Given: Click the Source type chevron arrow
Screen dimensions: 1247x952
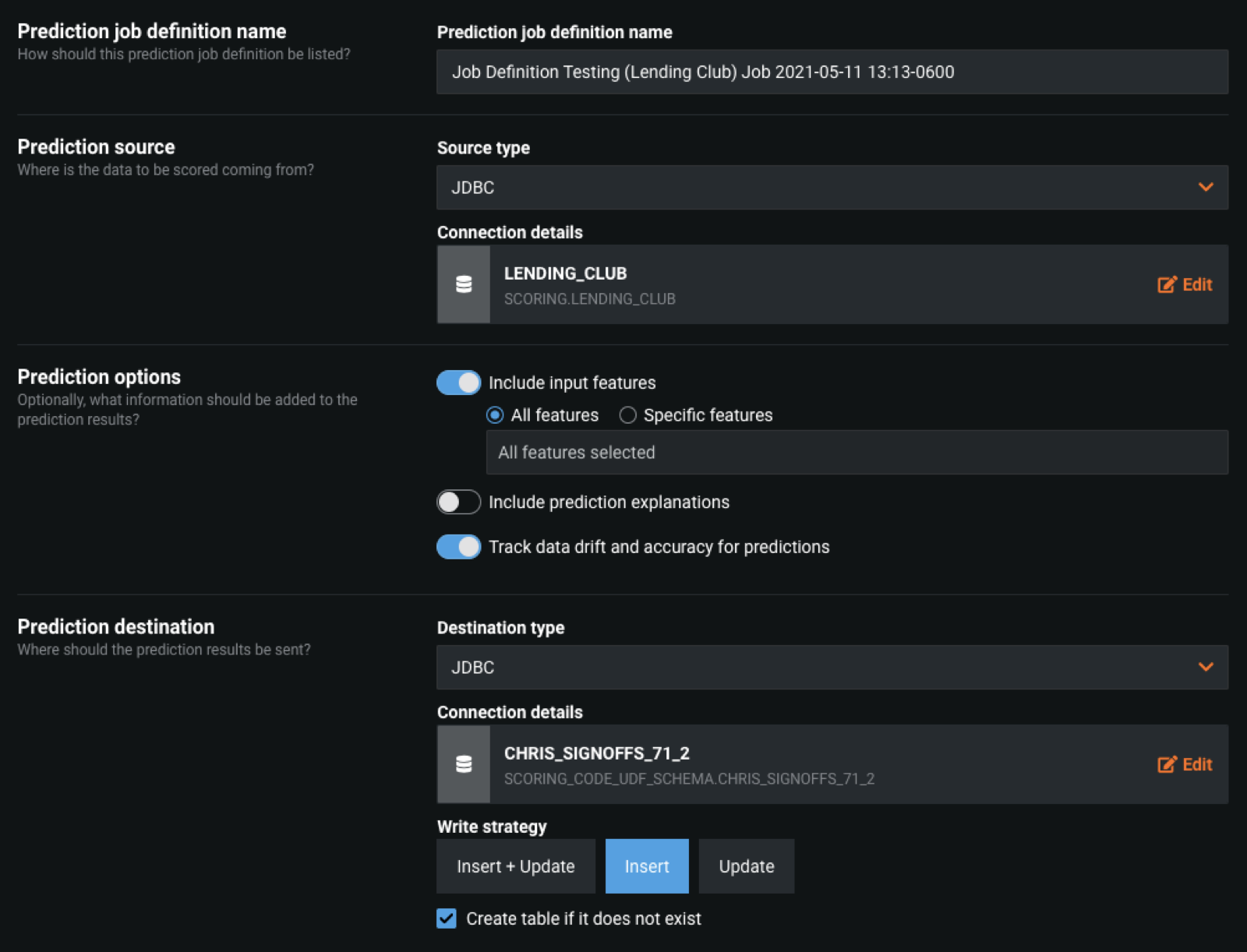Looking at the screenshot, I should [1206, 187].
